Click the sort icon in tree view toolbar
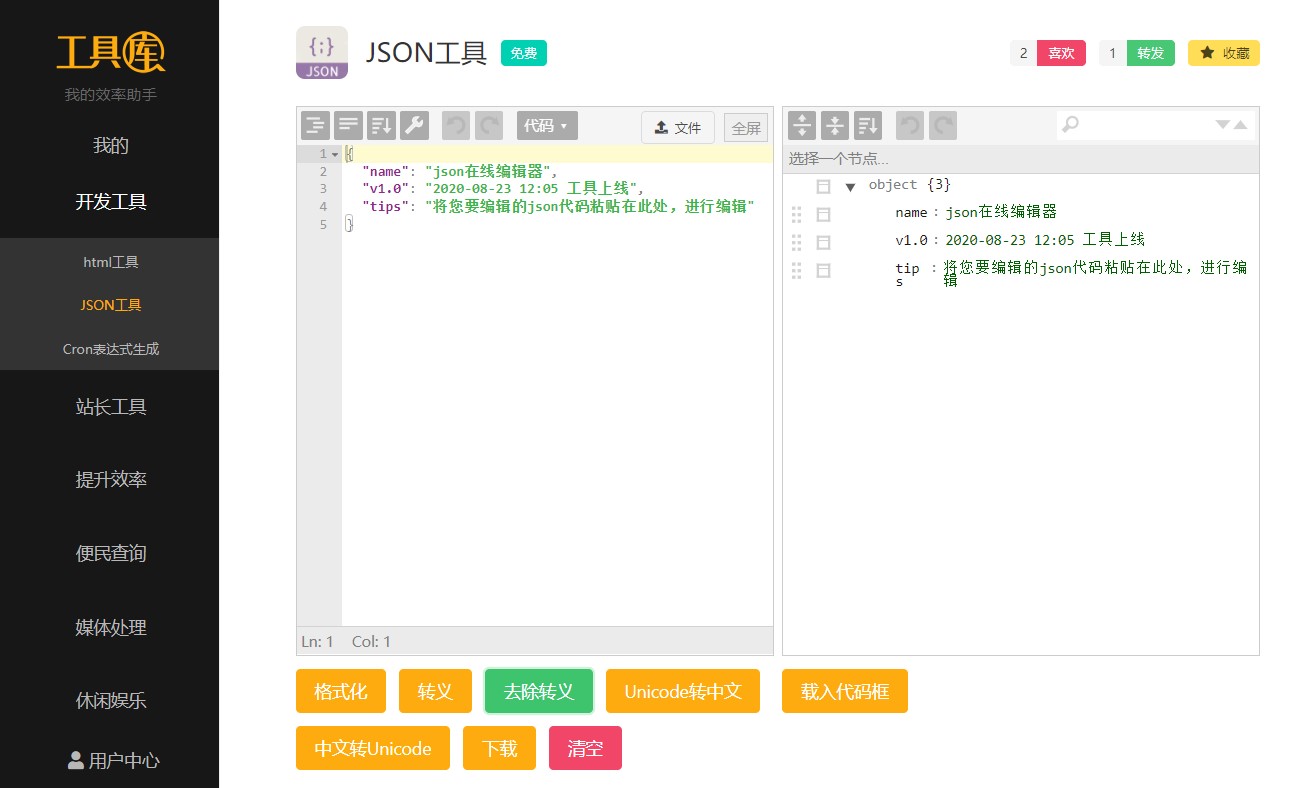This screenshot has width=1312, height=788. [868, 126]
